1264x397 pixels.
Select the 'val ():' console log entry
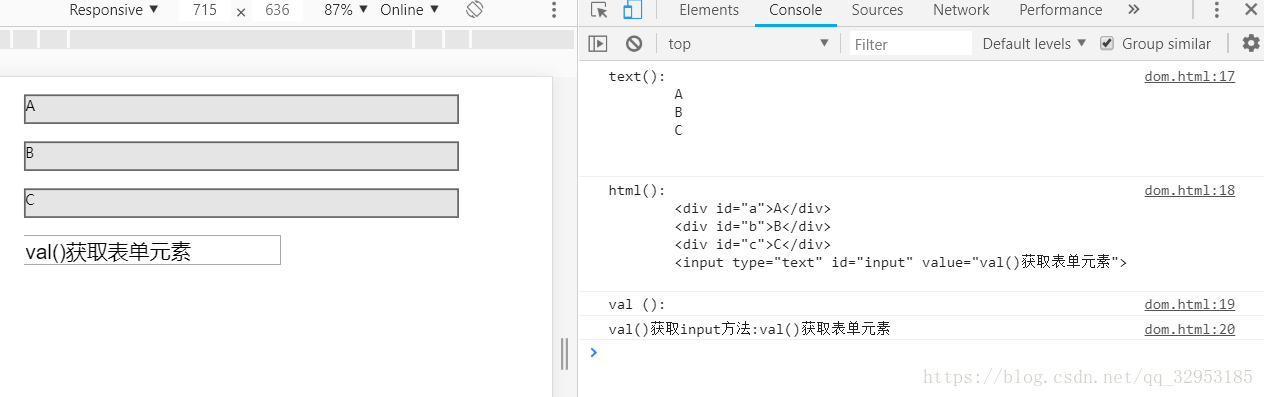coord(636,305)
